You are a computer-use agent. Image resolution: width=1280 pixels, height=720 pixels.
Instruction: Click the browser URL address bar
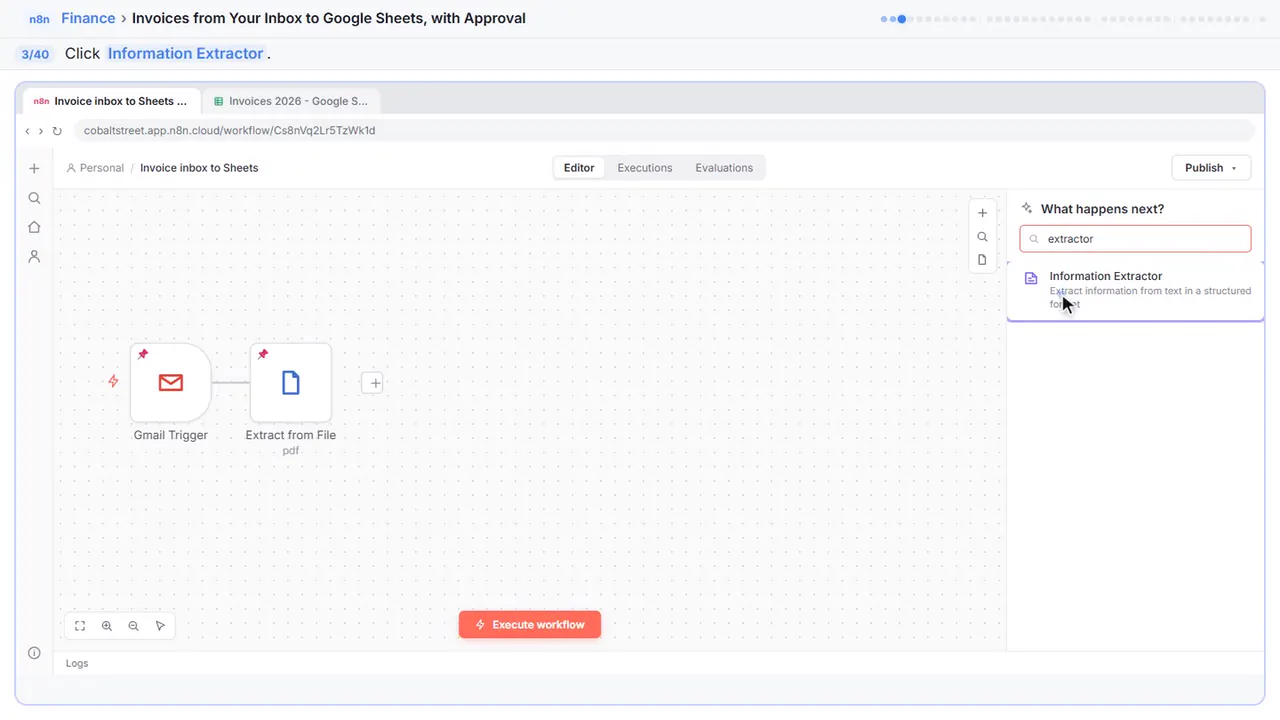(664, 131)
